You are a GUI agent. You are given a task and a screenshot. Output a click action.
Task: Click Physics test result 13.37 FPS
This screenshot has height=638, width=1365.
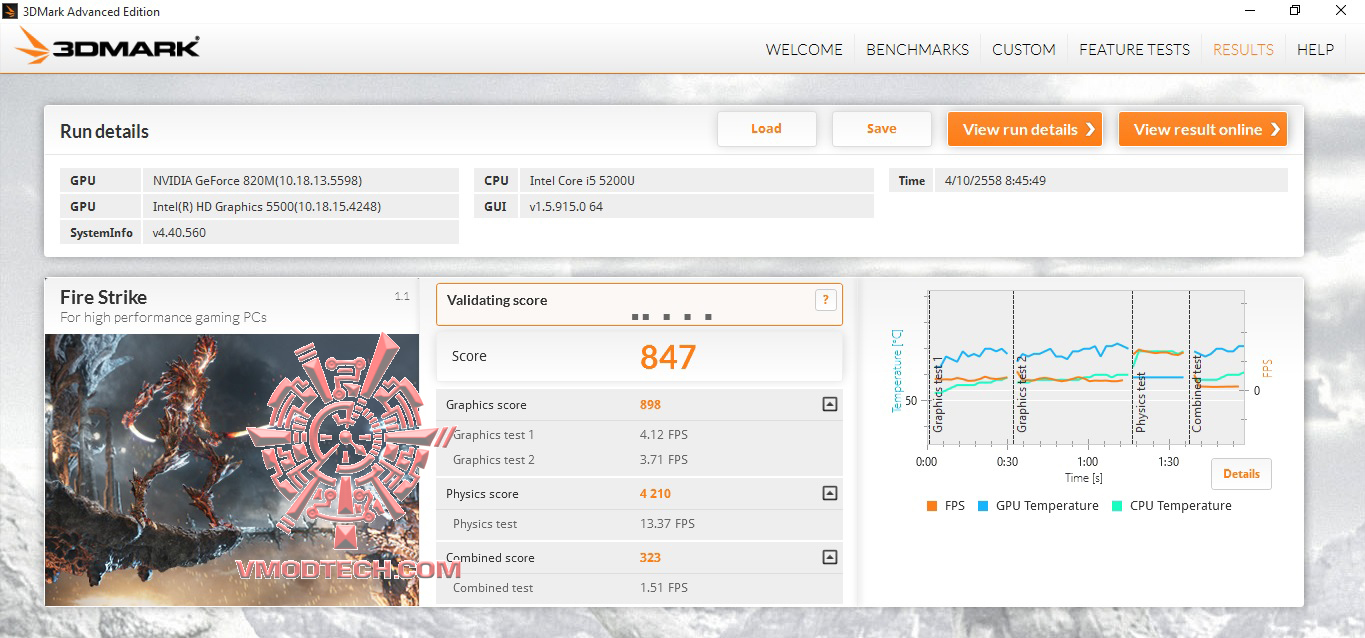tap(667, 524)
